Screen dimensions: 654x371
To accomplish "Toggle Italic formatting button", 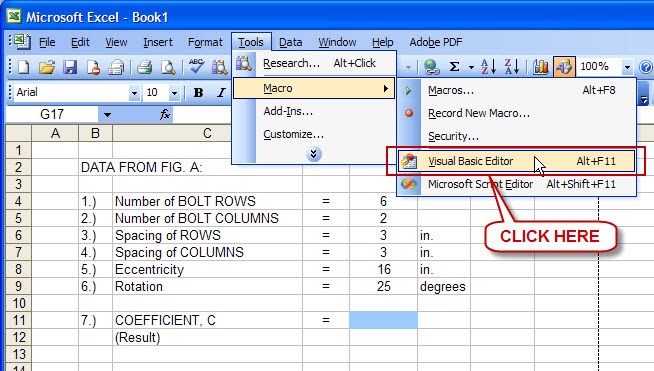I will pyautogui.click(x=221, y=93).
